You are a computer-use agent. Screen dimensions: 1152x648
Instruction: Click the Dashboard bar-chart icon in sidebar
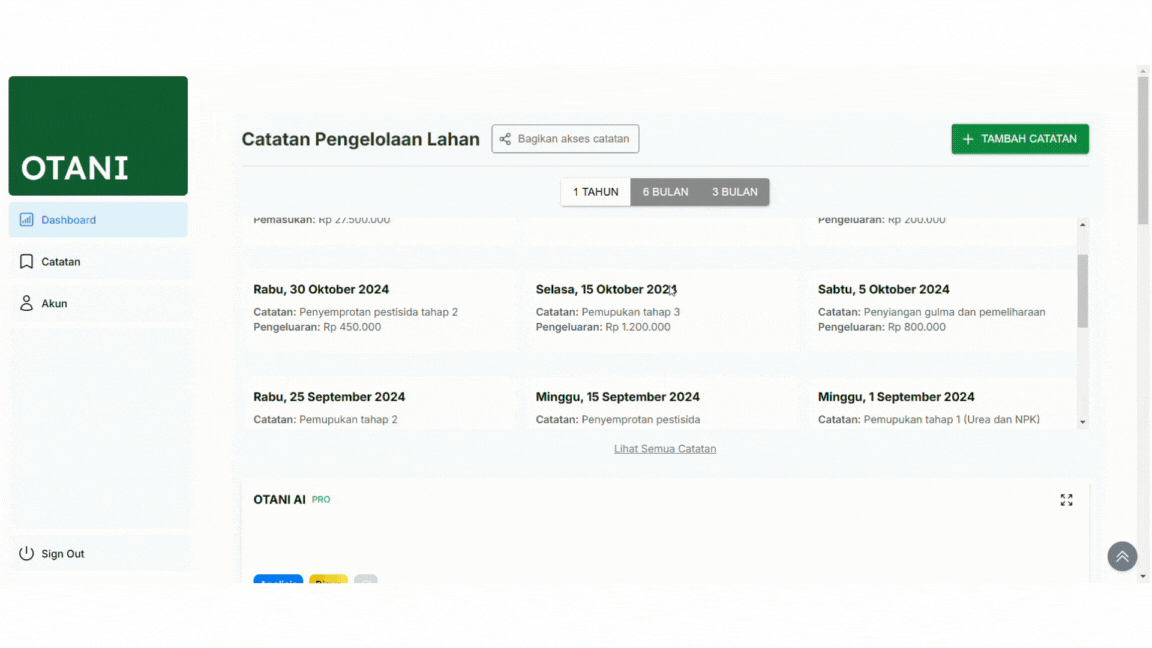tap(27, 220)
